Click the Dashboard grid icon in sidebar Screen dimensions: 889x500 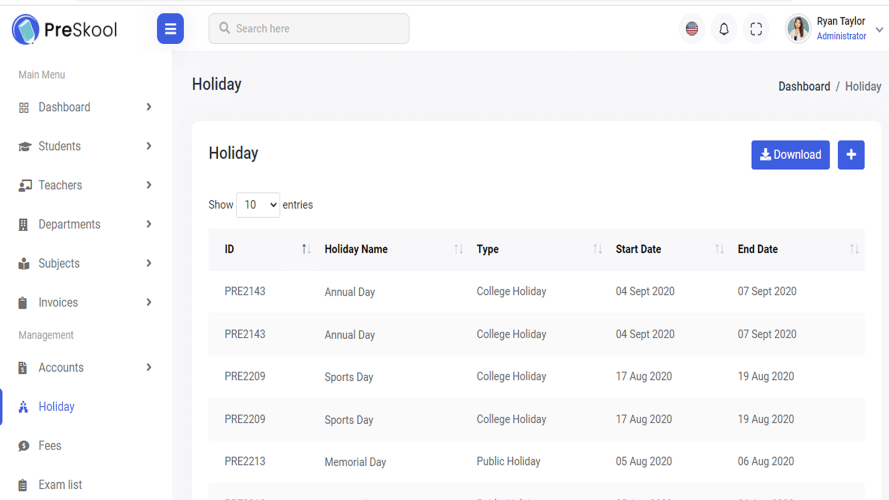pos(23,108)
